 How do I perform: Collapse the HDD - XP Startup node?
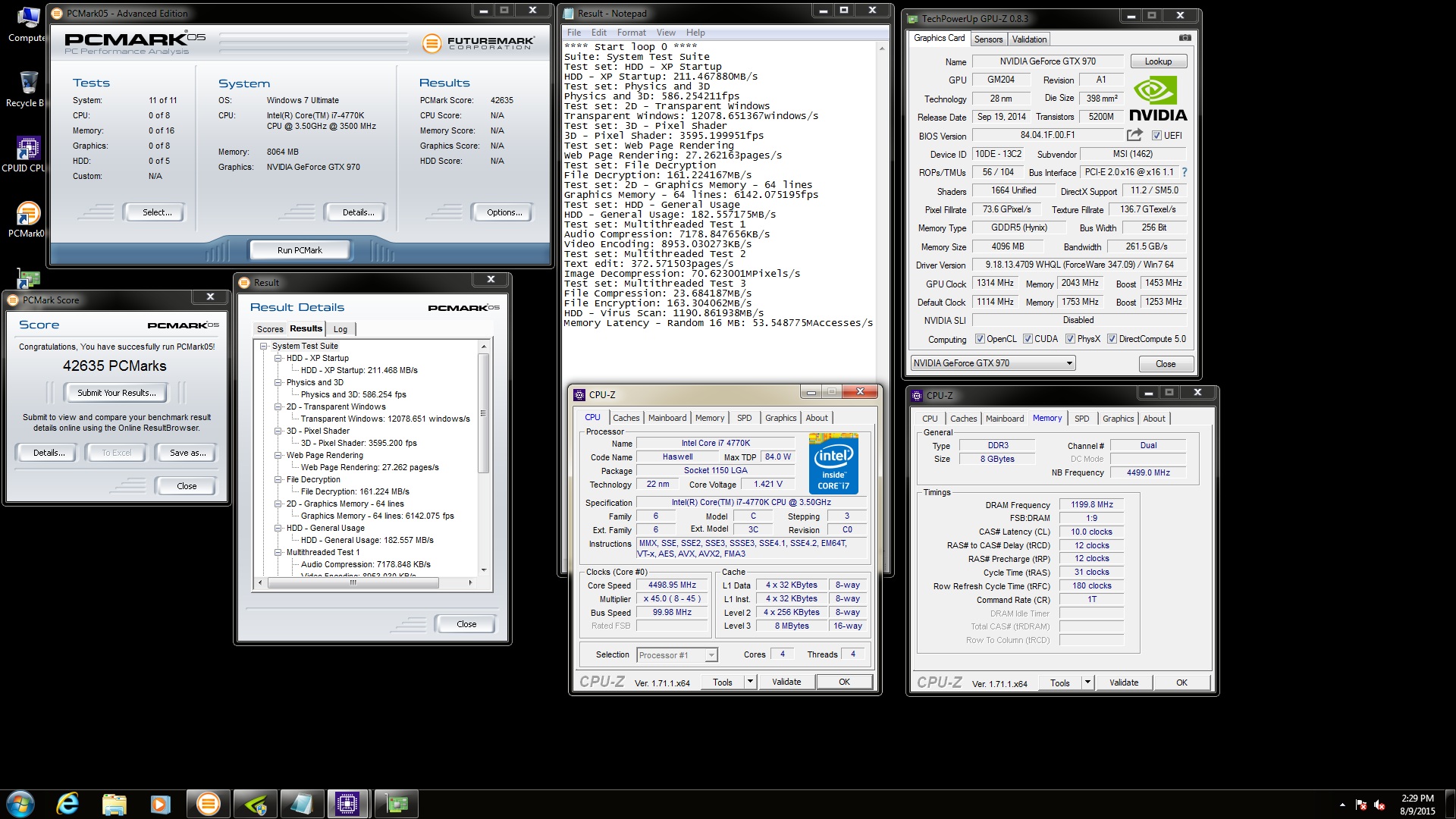(278, 358)
